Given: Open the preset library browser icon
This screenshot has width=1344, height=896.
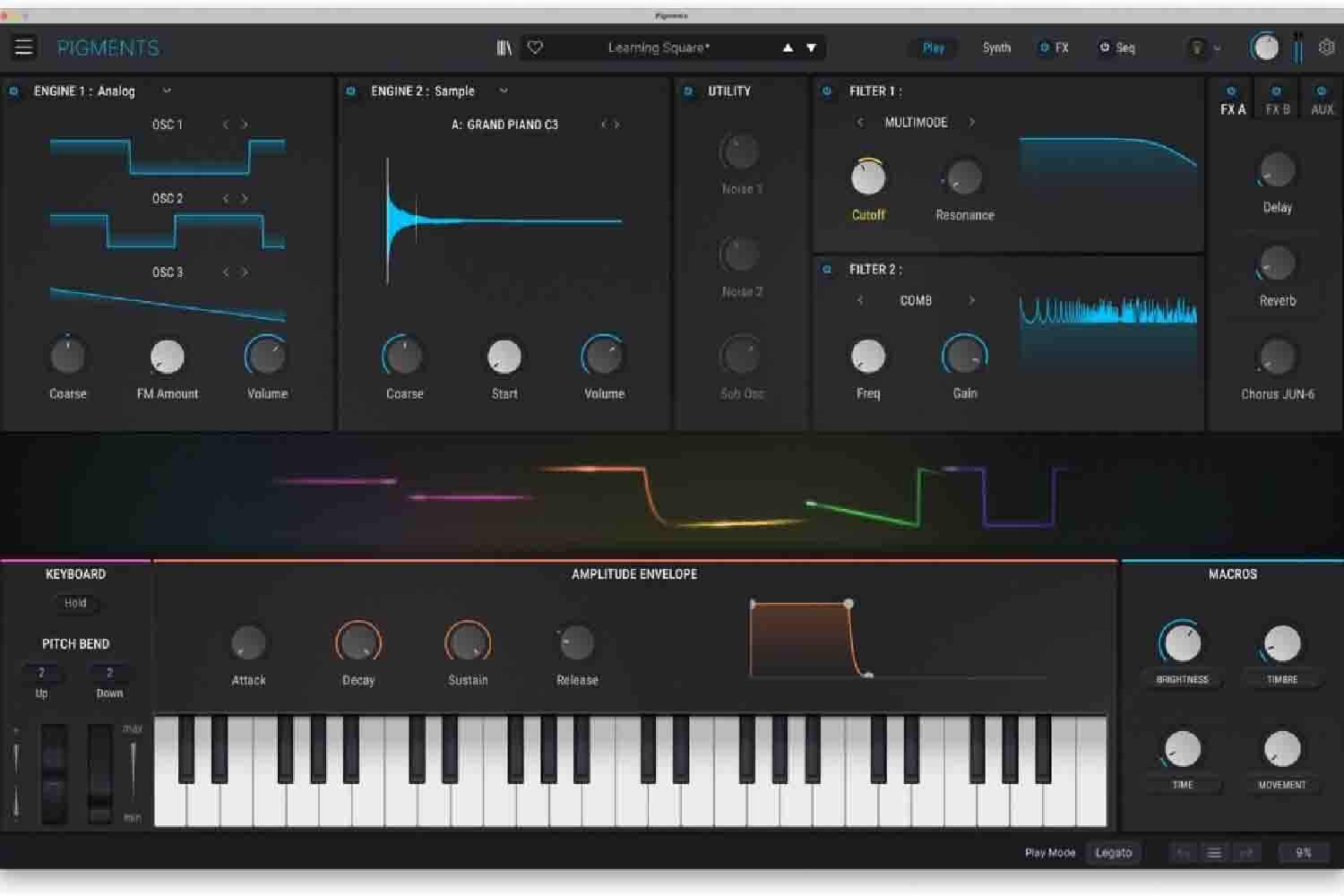Looking at the screenshot, I should click(x=504, y=47).
